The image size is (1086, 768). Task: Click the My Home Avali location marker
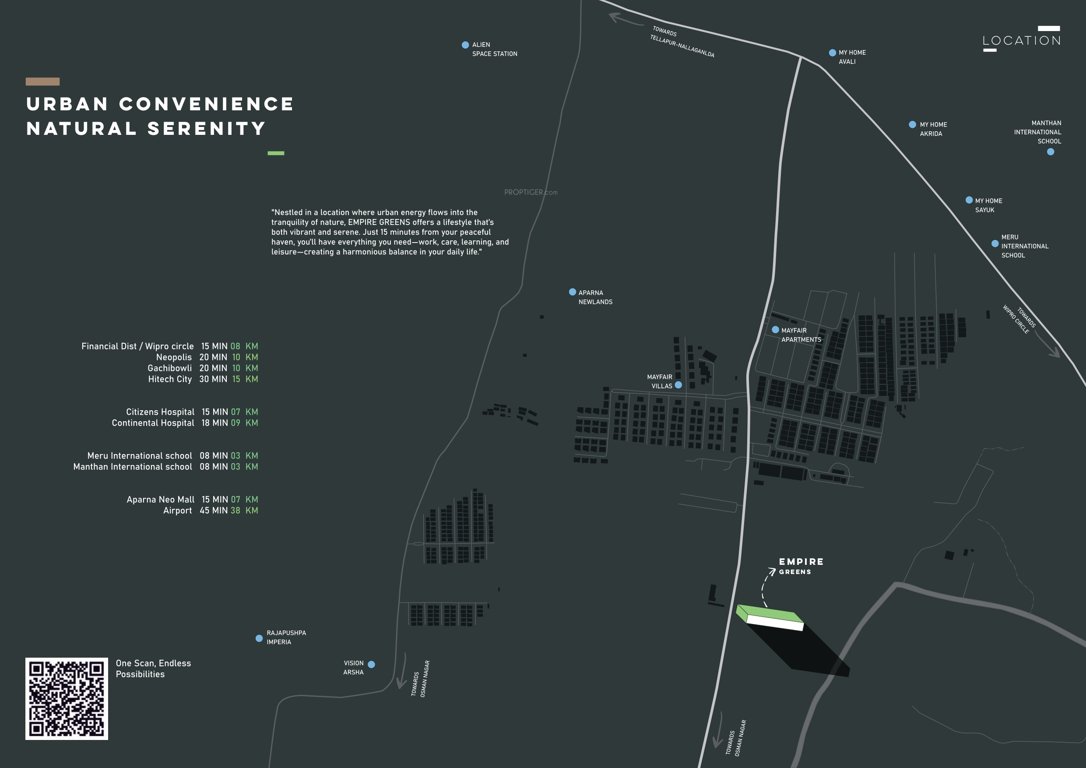click(832, 51)
